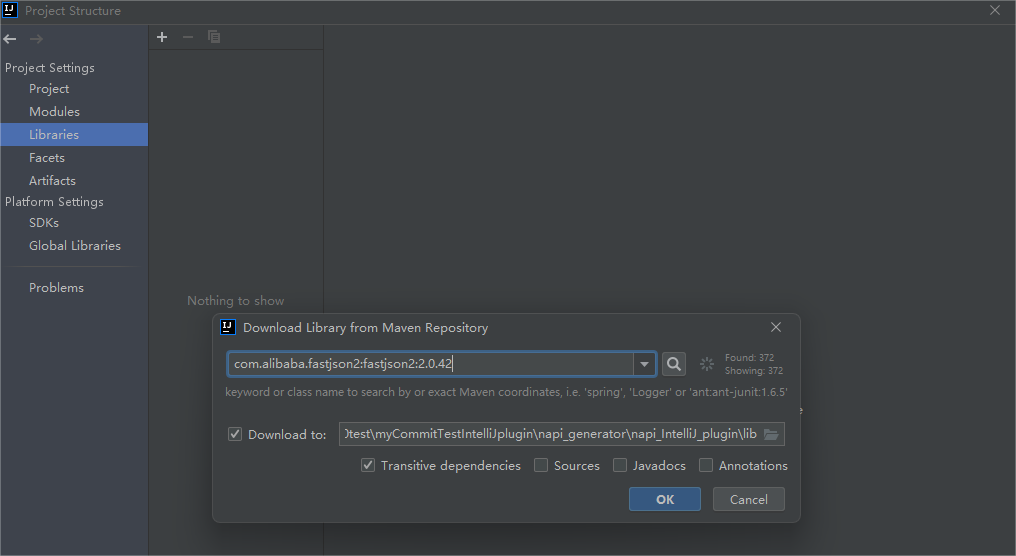Enable the Sources checkbox
This screenshot has width=1016, height=556.
click(x=541, y=465)
